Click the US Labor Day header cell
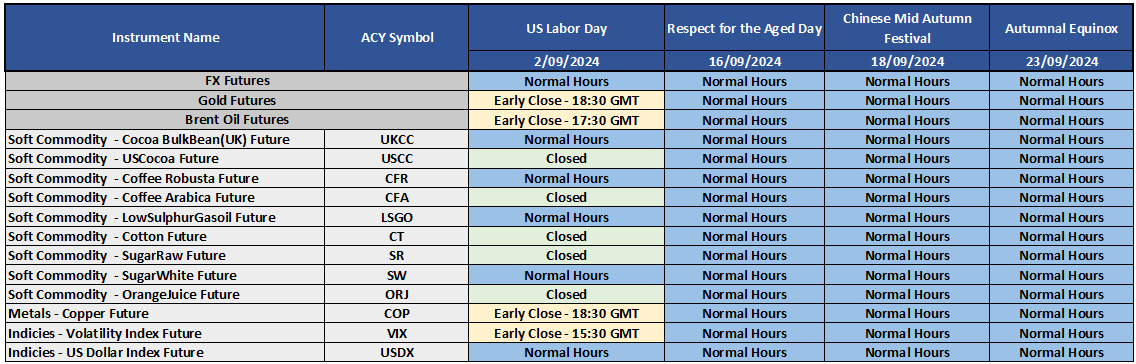Image resolution: width=1136 pixels, height=364 pixels. coord(567,28)
